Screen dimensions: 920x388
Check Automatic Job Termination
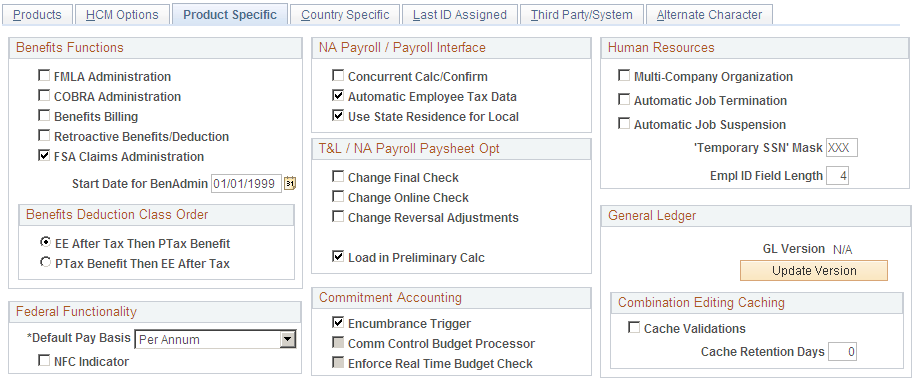[x=624, y=100]
